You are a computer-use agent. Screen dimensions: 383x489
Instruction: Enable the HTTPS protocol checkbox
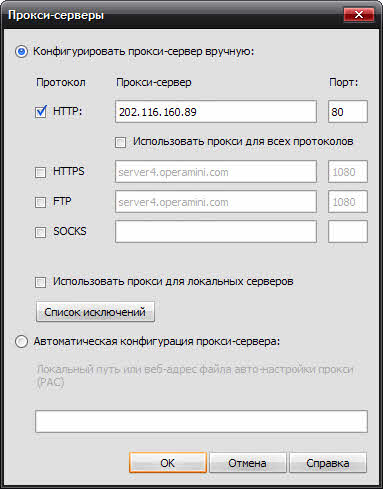41,172
